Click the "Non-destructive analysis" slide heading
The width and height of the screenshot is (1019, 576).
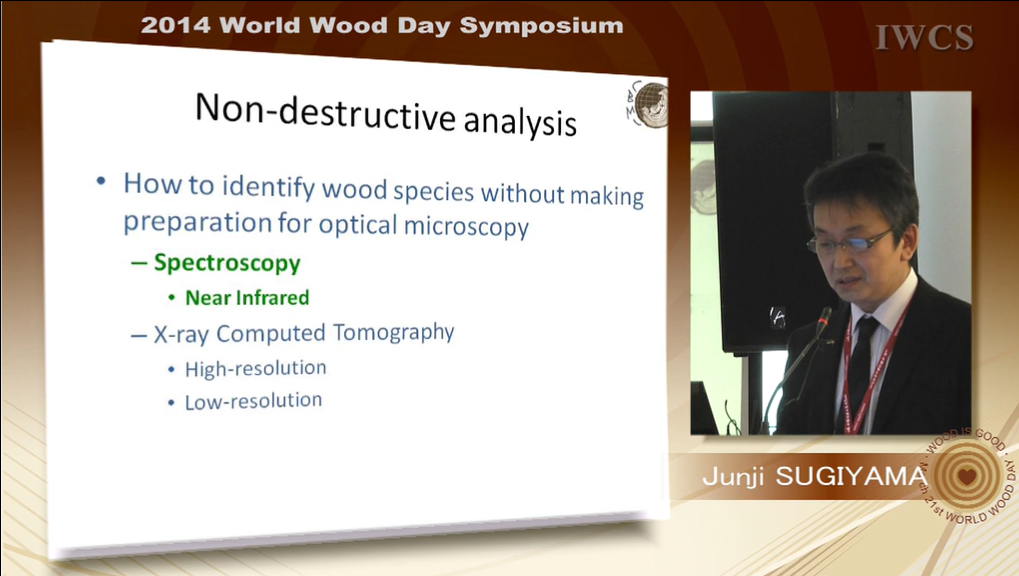pyautogui.click(x=385, y=114)
